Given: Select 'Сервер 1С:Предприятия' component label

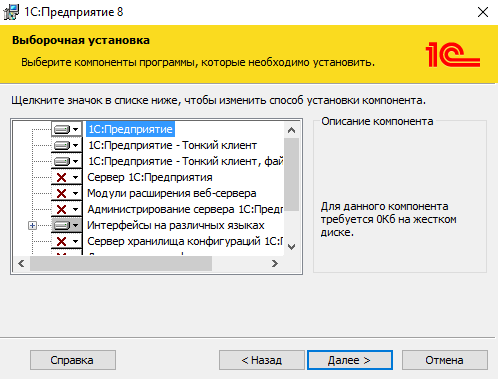Looking at the screenshot, I should pos(150,177).
